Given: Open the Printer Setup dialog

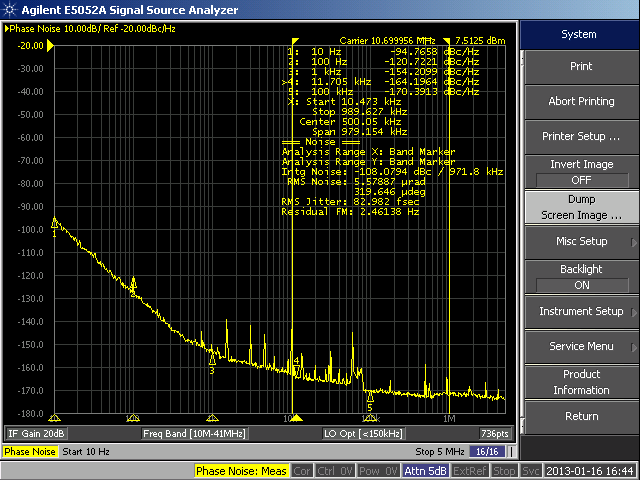Looking at the screenshot, I should coord(581,136).
